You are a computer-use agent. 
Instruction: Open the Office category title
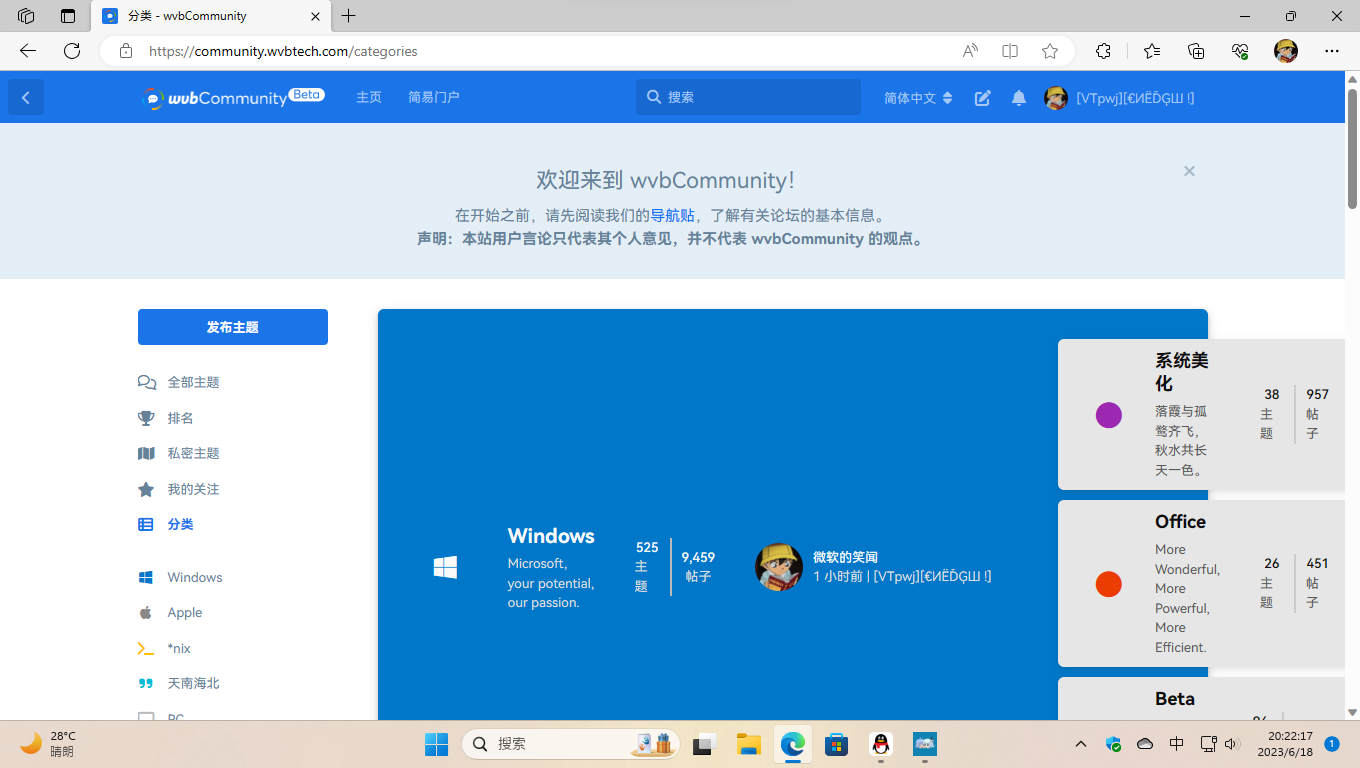coord(1180,522)
